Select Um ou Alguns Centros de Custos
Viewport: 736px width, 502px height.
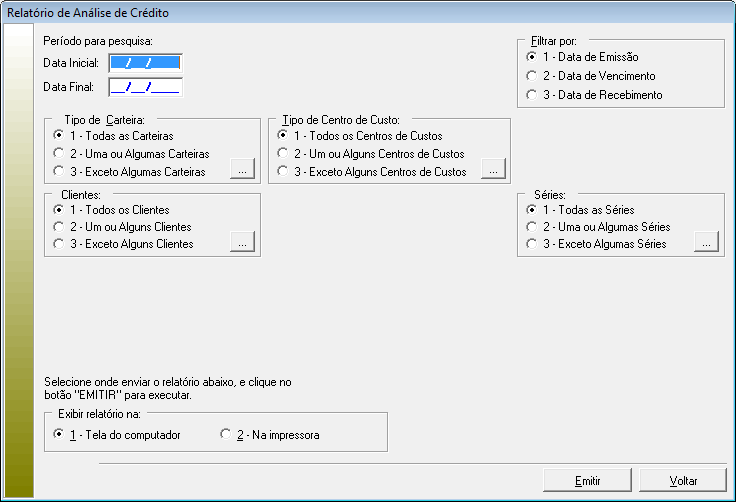284,153
